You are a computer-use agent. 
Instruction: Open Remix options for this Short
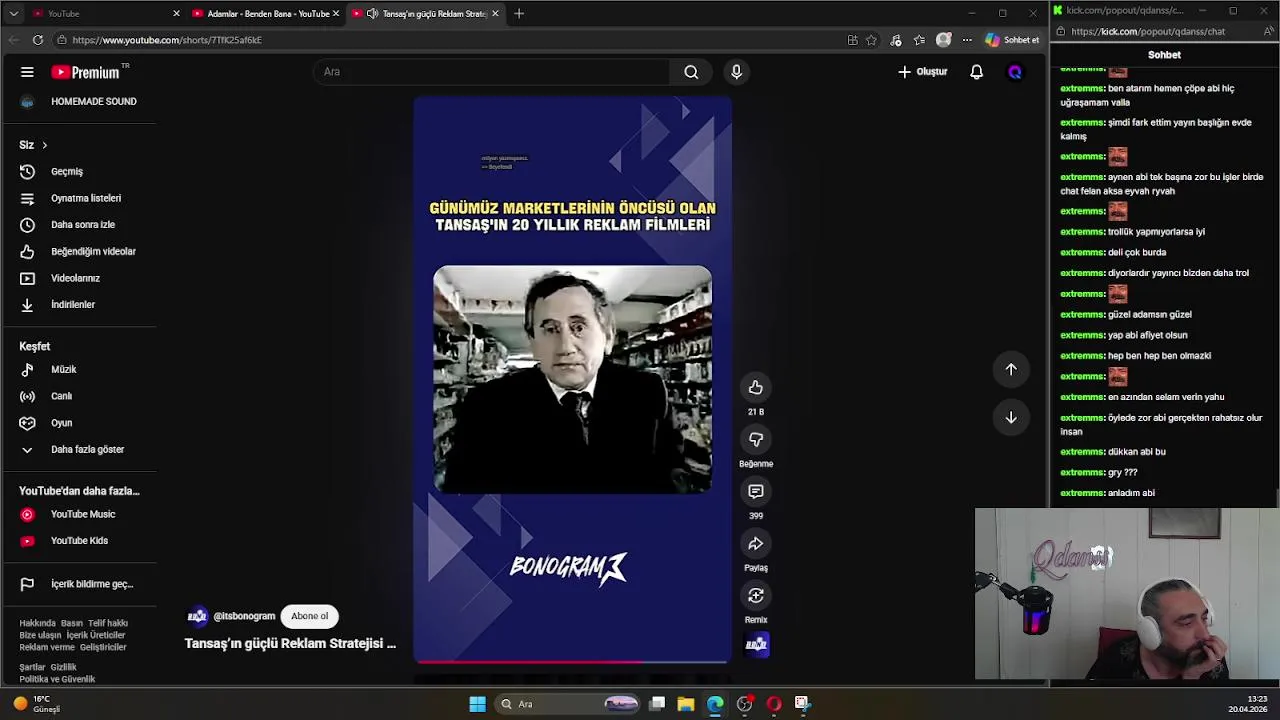756,596
